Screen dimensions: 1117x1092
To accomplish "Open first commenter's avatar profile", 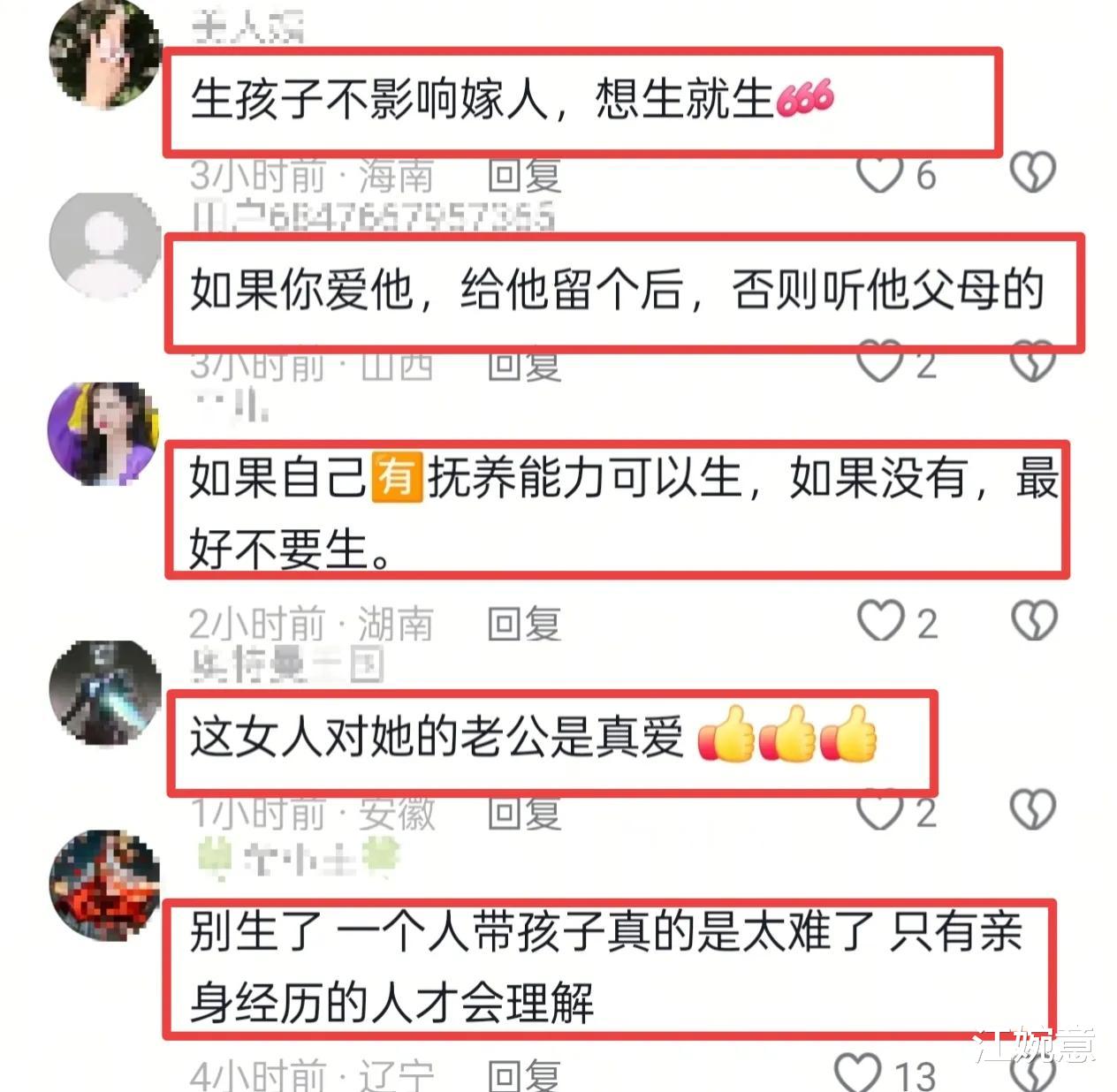I will (104, 55).
